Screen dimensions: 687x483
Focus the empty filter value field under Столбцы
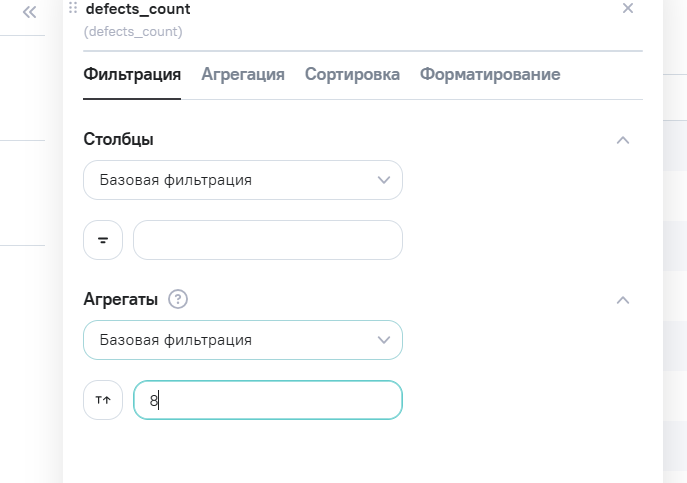(x=268, y=240)
